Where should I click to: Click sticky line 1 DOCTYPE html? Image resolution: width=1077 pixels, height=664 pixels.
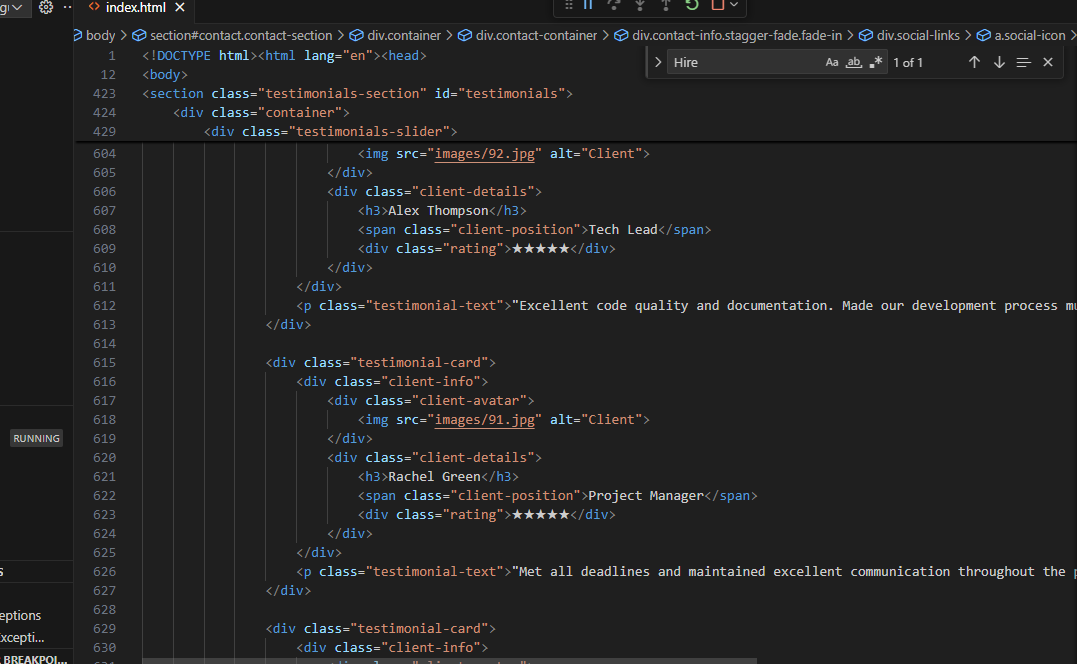click(284, 56)
